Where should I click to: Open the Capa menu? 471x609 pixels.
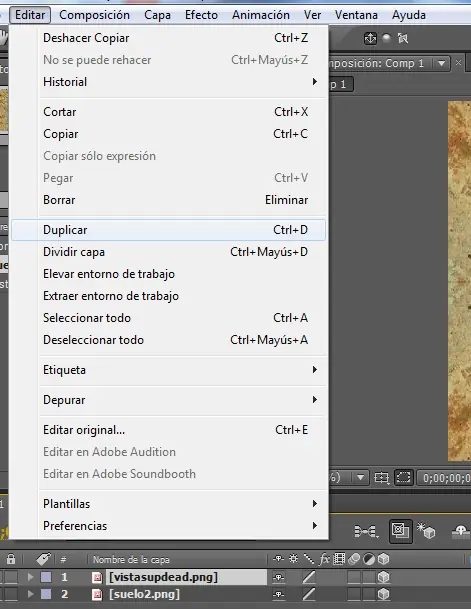tap(157, 15)
